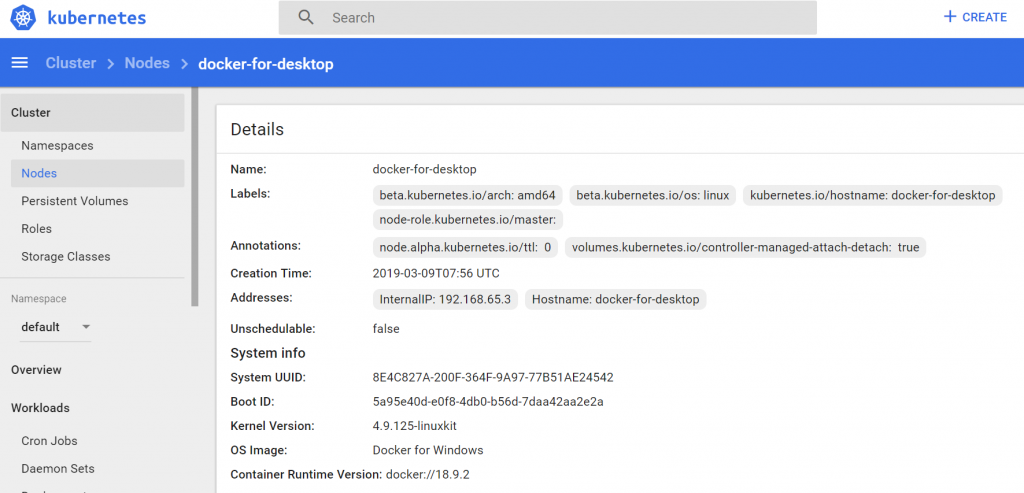Select Namespaces in the sidebar
This screenshot has width=1024, height=493.
click(x=57, y=146)
